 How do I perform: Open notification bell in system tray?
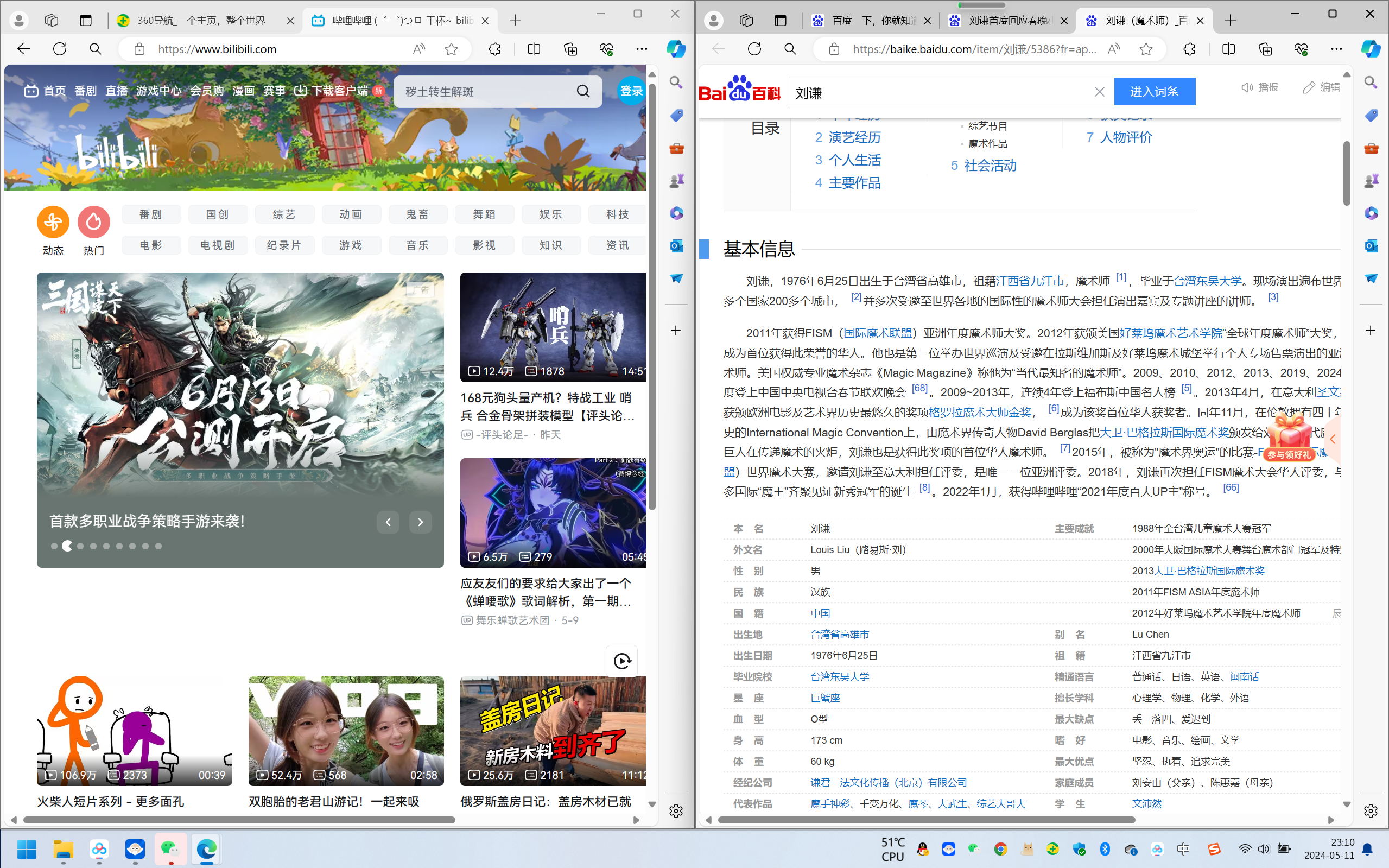pos(1368,849)
